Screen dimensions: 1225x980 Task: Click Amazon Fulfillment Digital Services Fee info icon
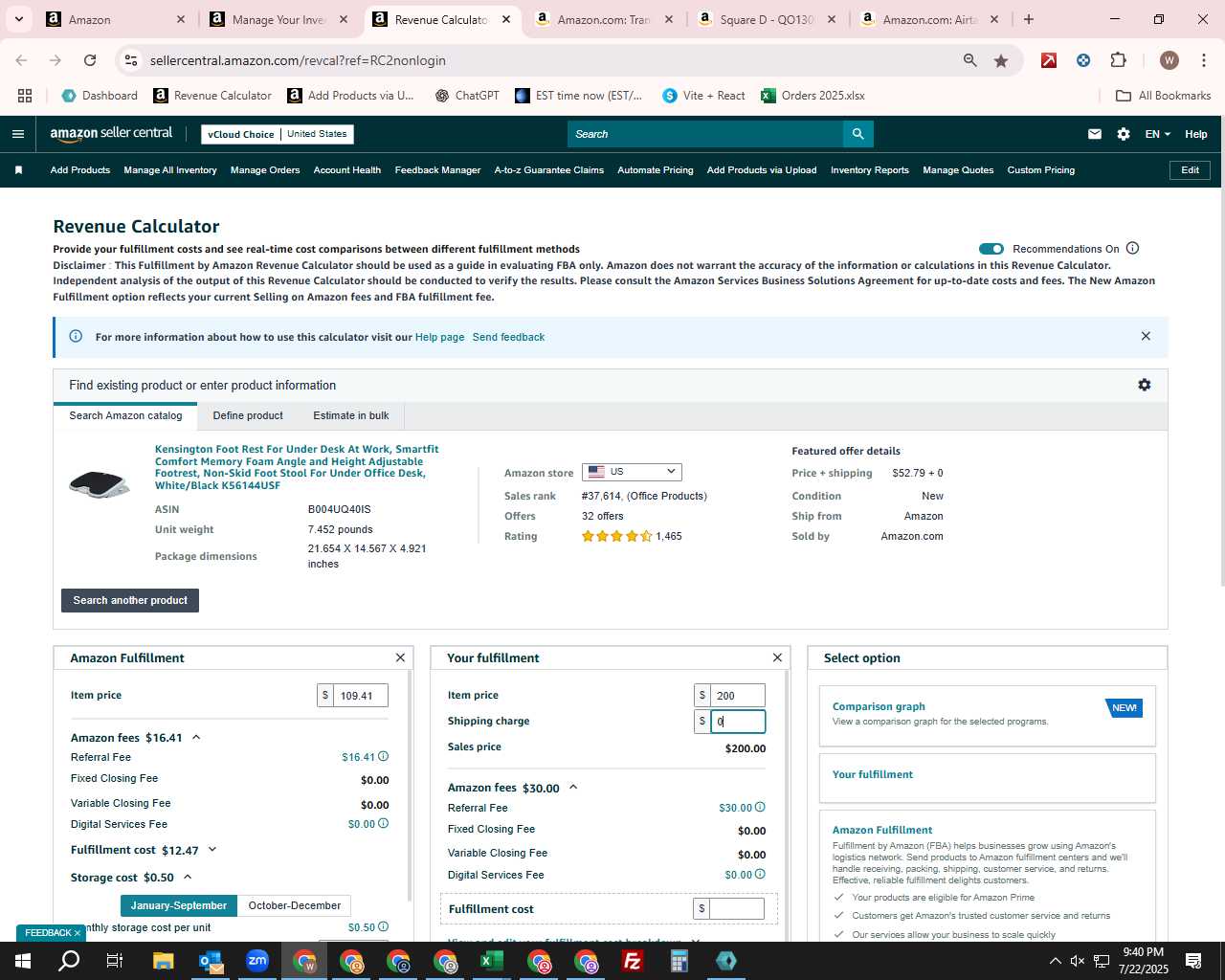[x=383, y=823]
